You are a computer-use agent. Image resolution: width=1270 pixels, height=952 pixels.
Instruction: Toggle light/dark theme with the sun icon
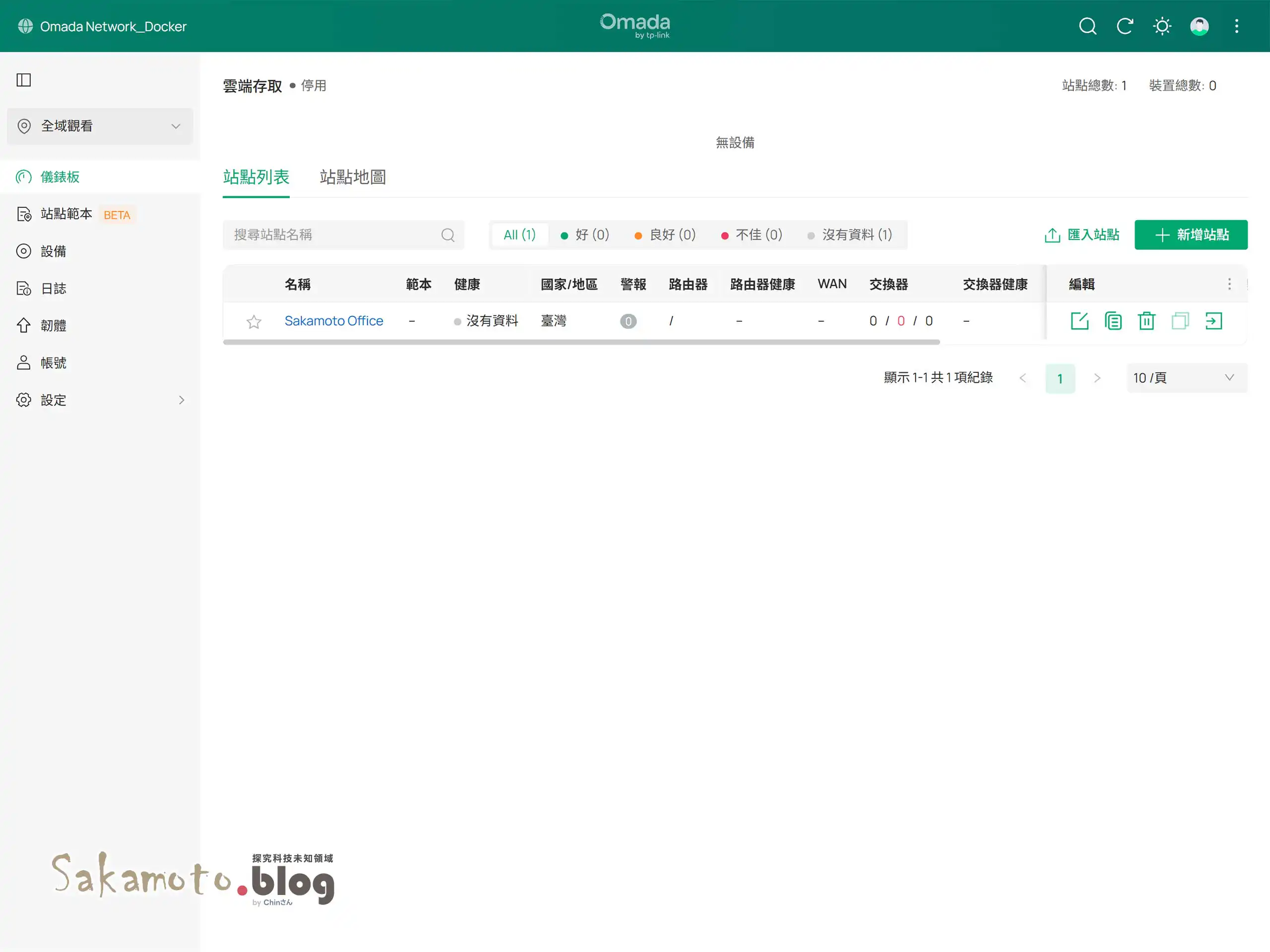1161,26
